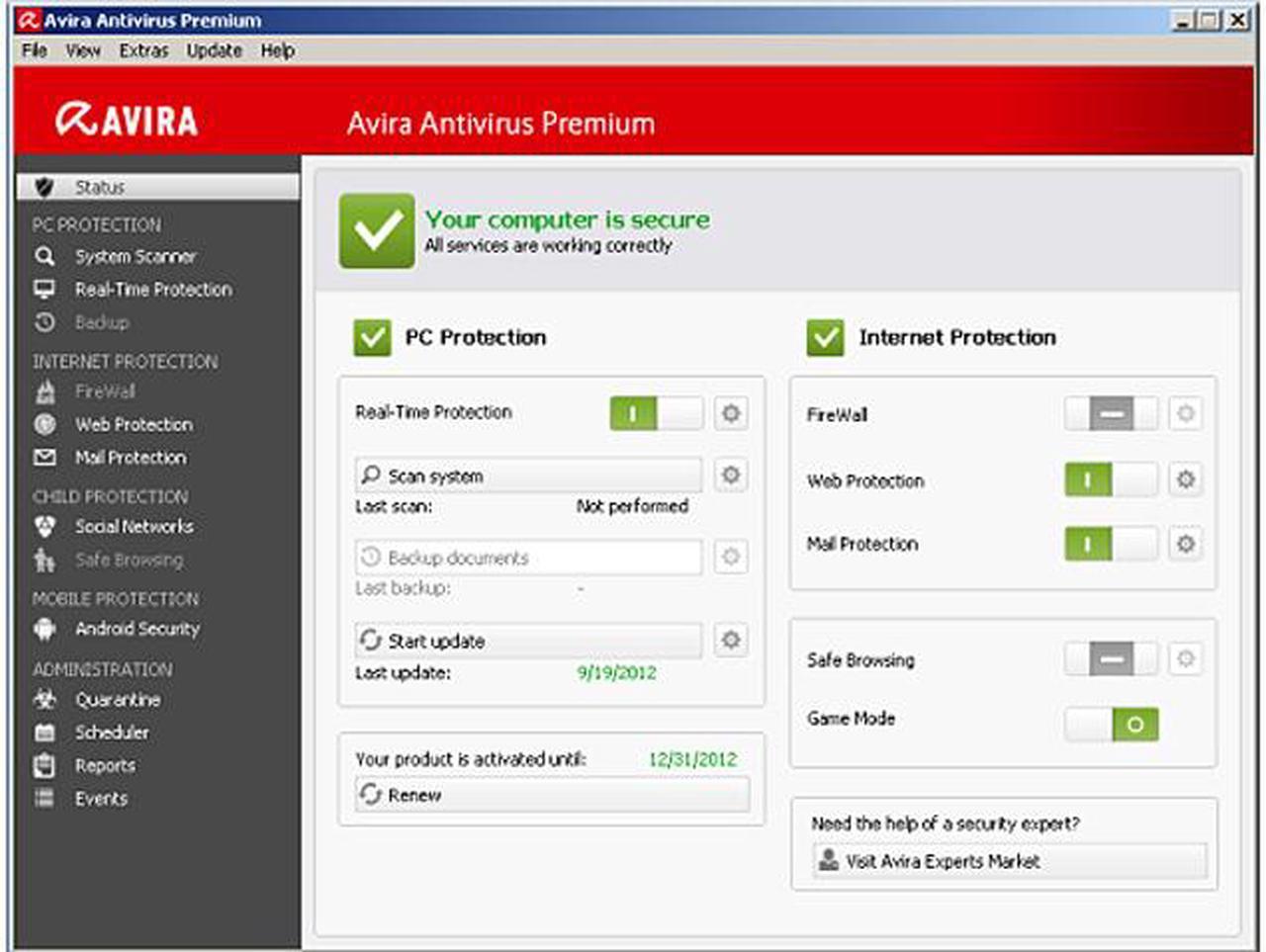
Task: Click Visit Avira Experts Market button
Action: point(1010,861)
